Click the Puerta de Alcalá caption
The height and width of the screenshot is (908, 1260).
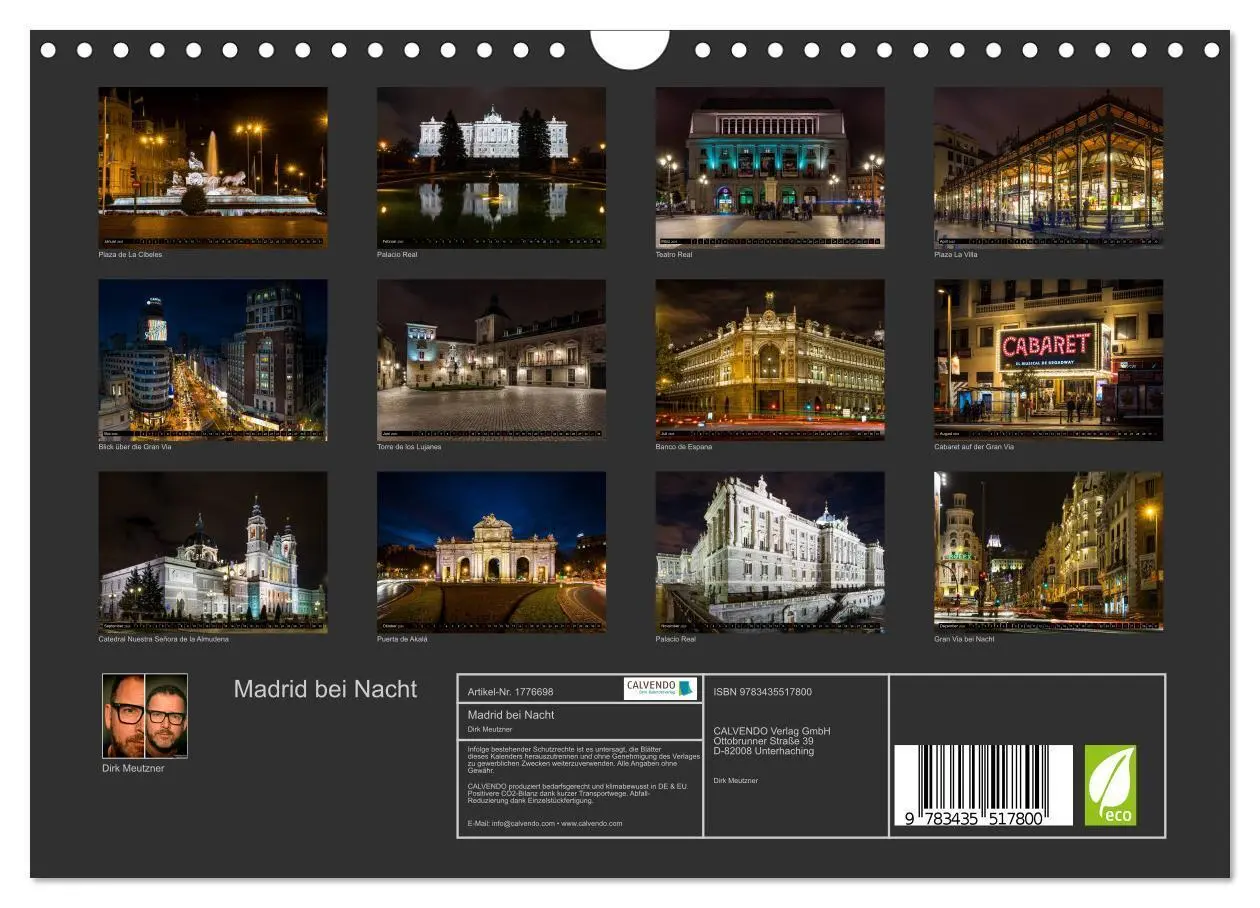pyautogui.click(x=402, y=639)
